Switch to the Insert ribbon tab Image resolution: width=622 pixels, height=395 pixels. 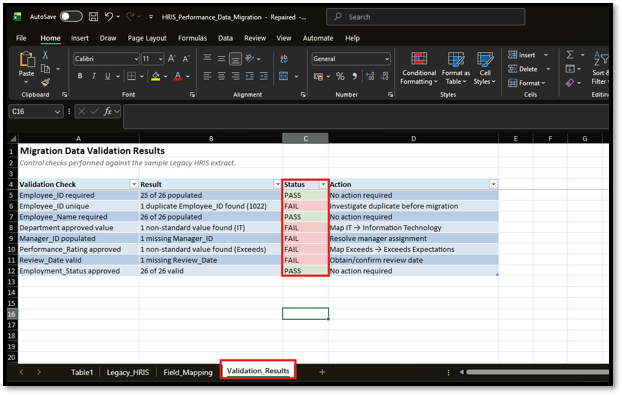[x=80, y=38]
